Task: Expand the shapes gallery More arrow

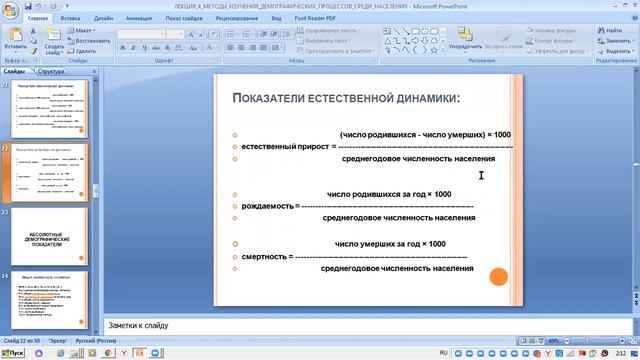Action: point(443,51)
